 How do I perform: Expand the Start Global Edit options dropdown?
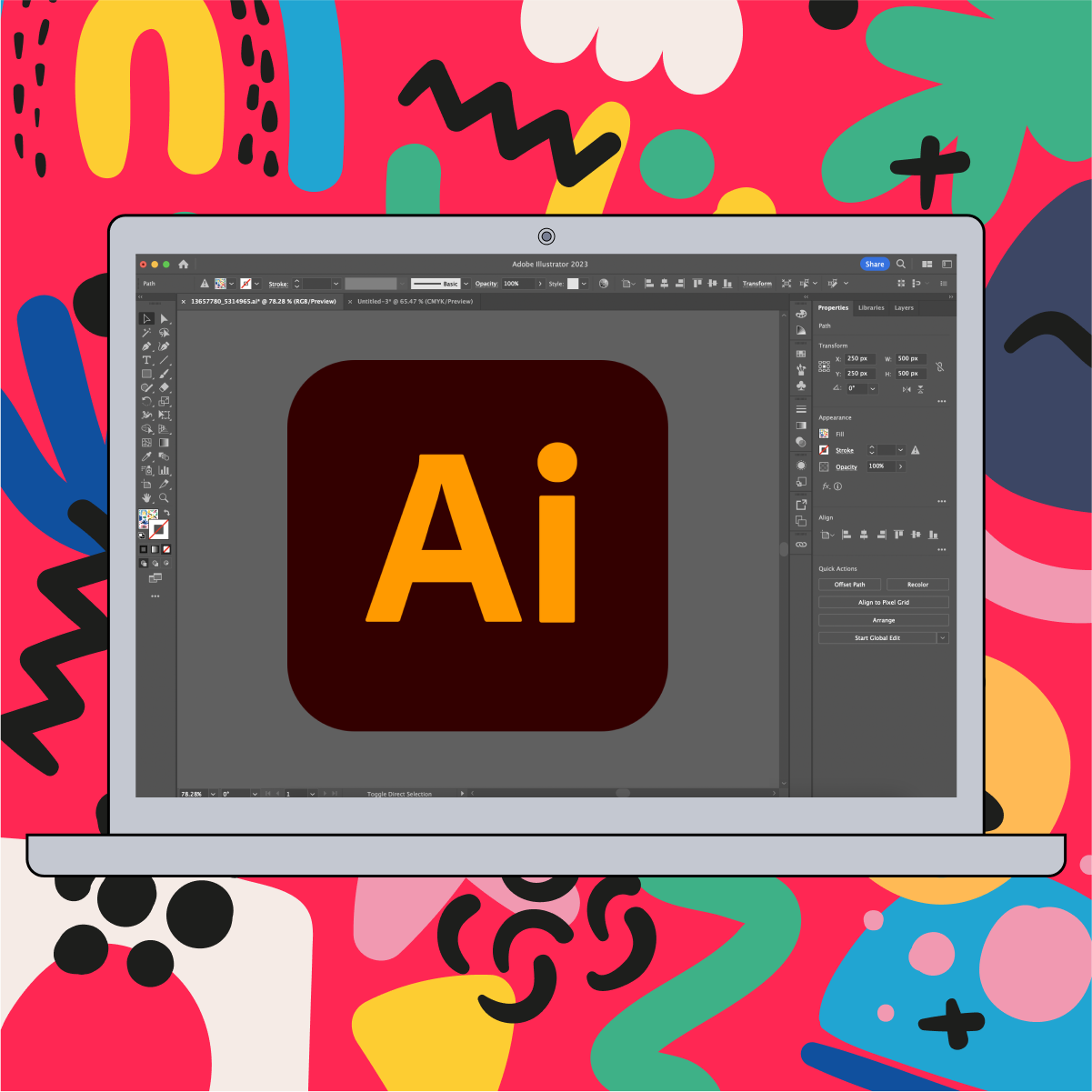click(944, 637)
